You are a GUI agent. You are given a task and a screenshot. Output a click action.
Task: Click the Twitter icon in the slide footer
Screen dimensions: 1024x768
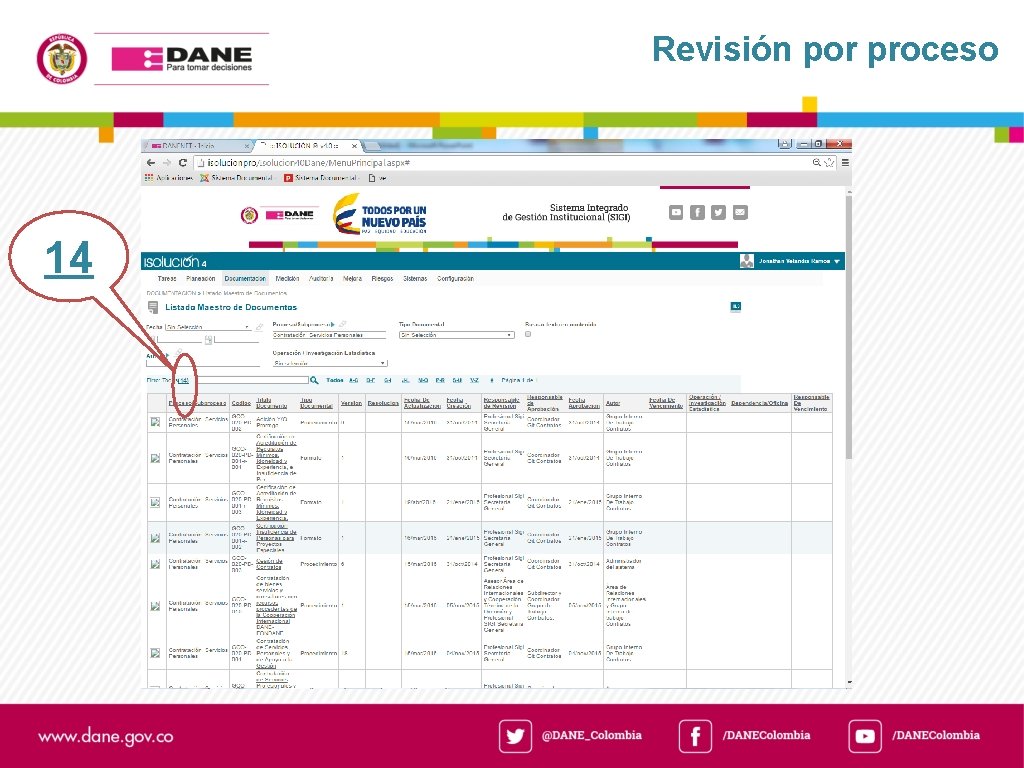515,736
